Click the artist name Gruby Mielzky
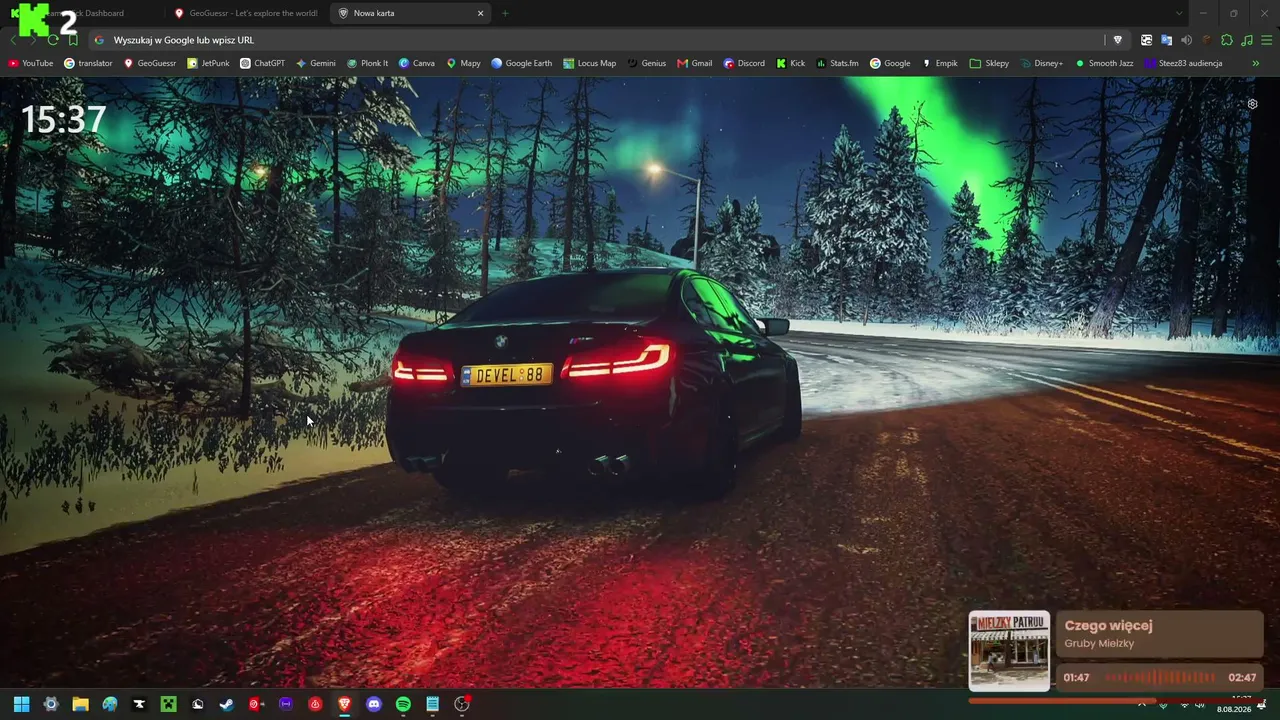Screen dimensions: 1280x720 [1099, 644]
